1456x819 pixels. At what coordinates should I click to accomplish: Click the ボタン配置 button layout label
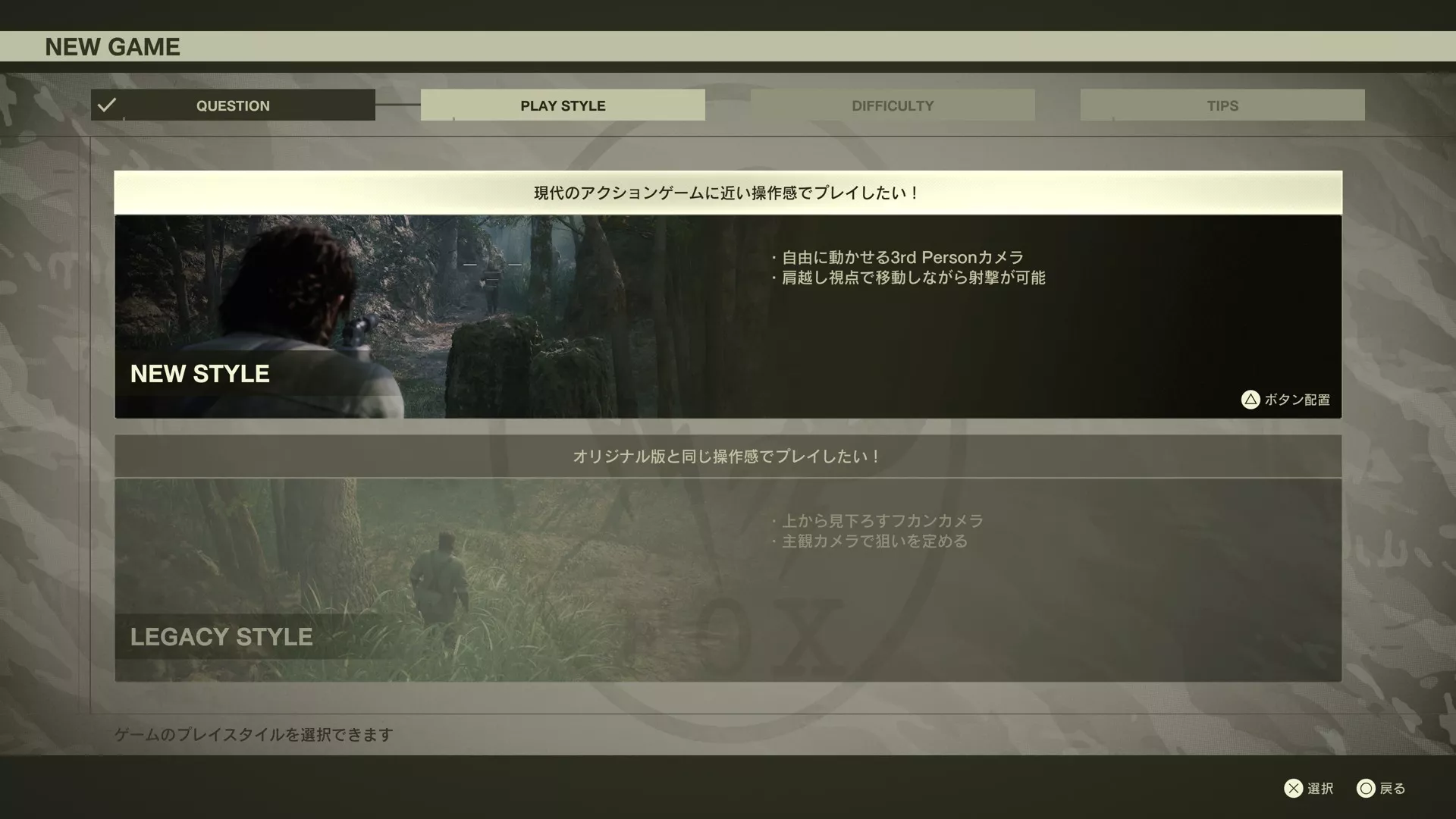click(1296, 400)
